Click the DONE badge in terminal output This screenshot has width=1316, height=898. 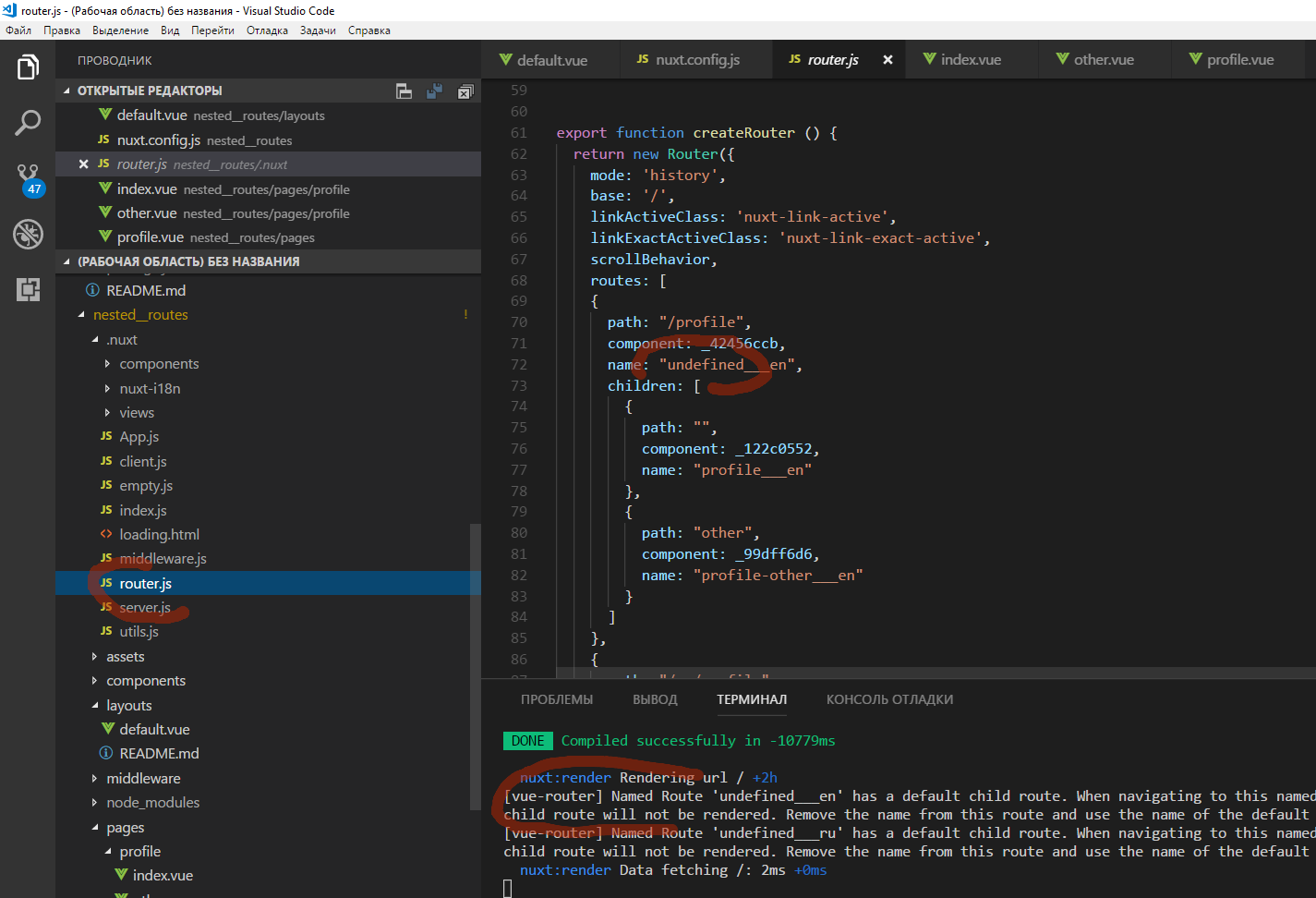pos(528,741)
